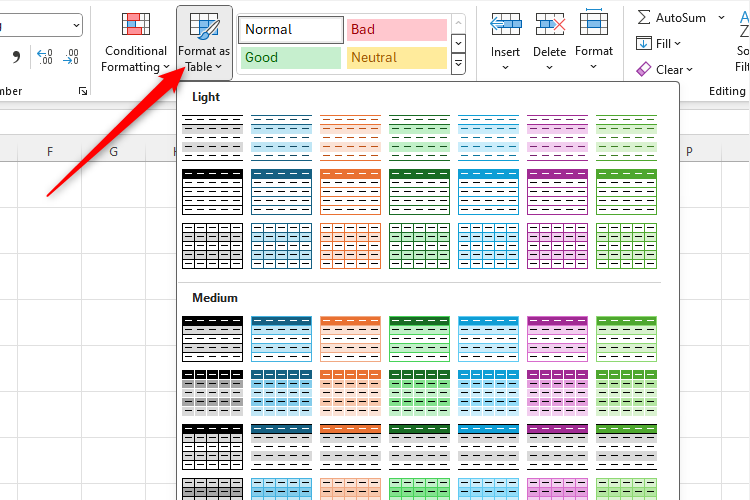
Task: Select first-row Medium purple table style
Action: tap(557, 339)
